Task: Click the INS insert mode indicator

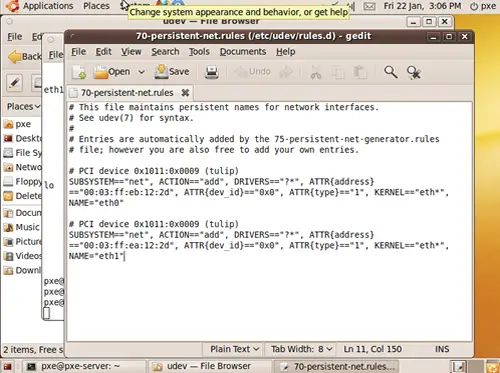Action: click(442, 349)
